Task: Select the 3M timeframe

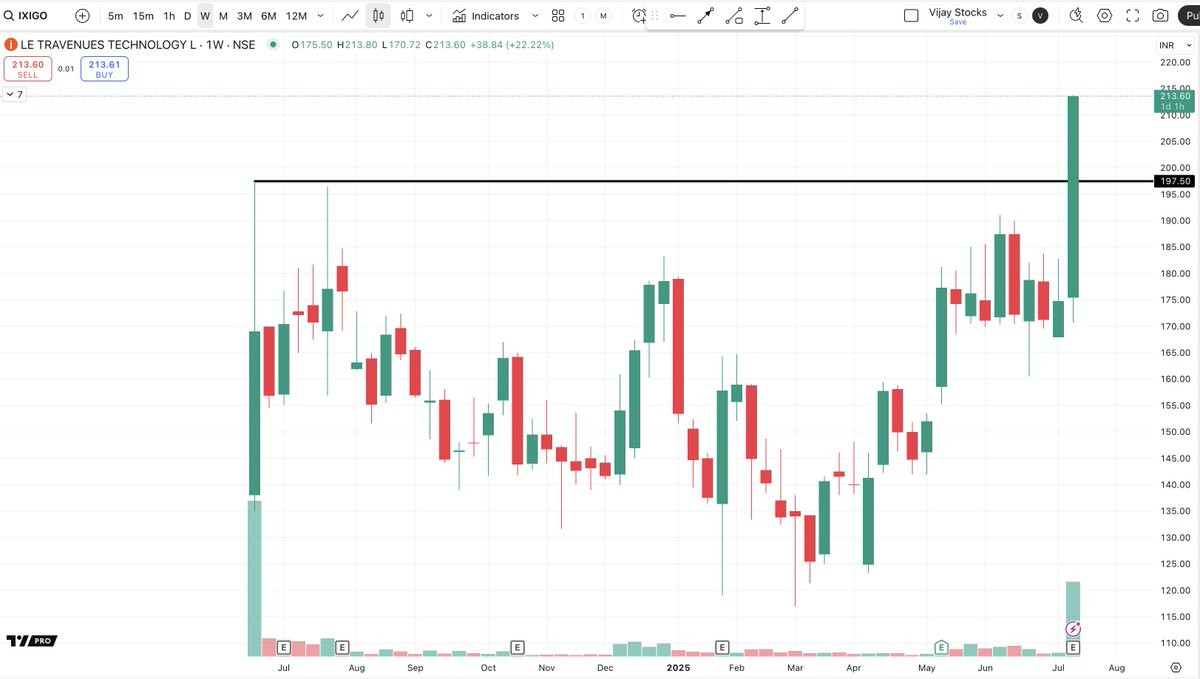Action: [244, 16]
